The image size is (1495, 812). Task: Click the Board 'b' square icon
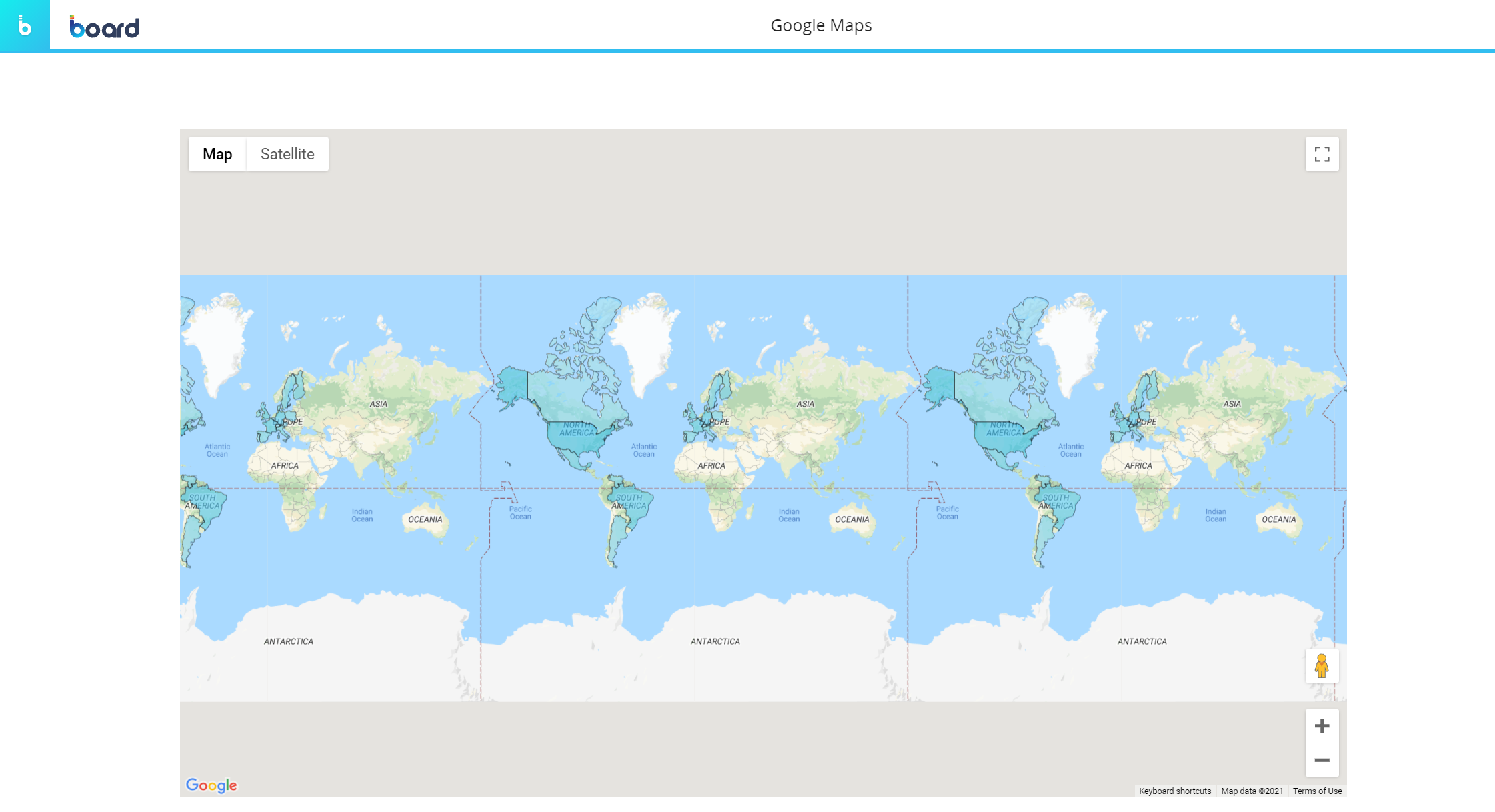[x=25, y=25]
